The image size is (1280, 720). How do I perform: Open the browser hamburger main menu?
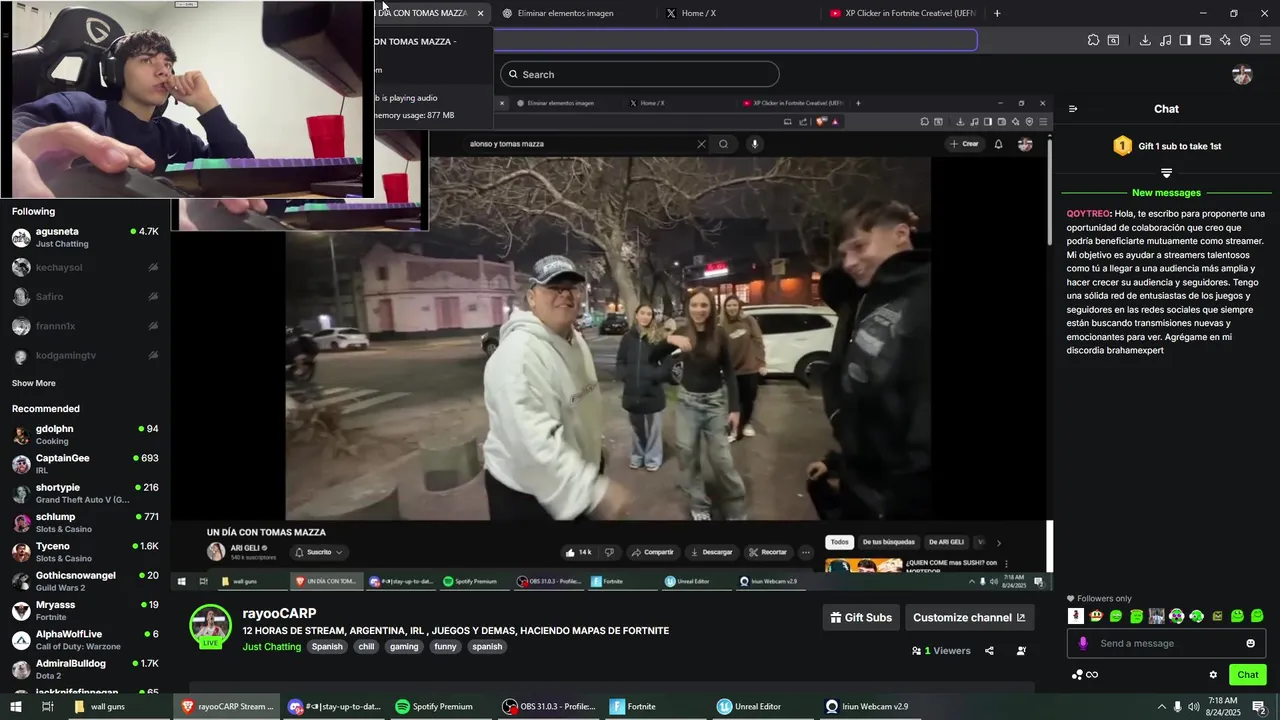click(x=1265, y=40)
